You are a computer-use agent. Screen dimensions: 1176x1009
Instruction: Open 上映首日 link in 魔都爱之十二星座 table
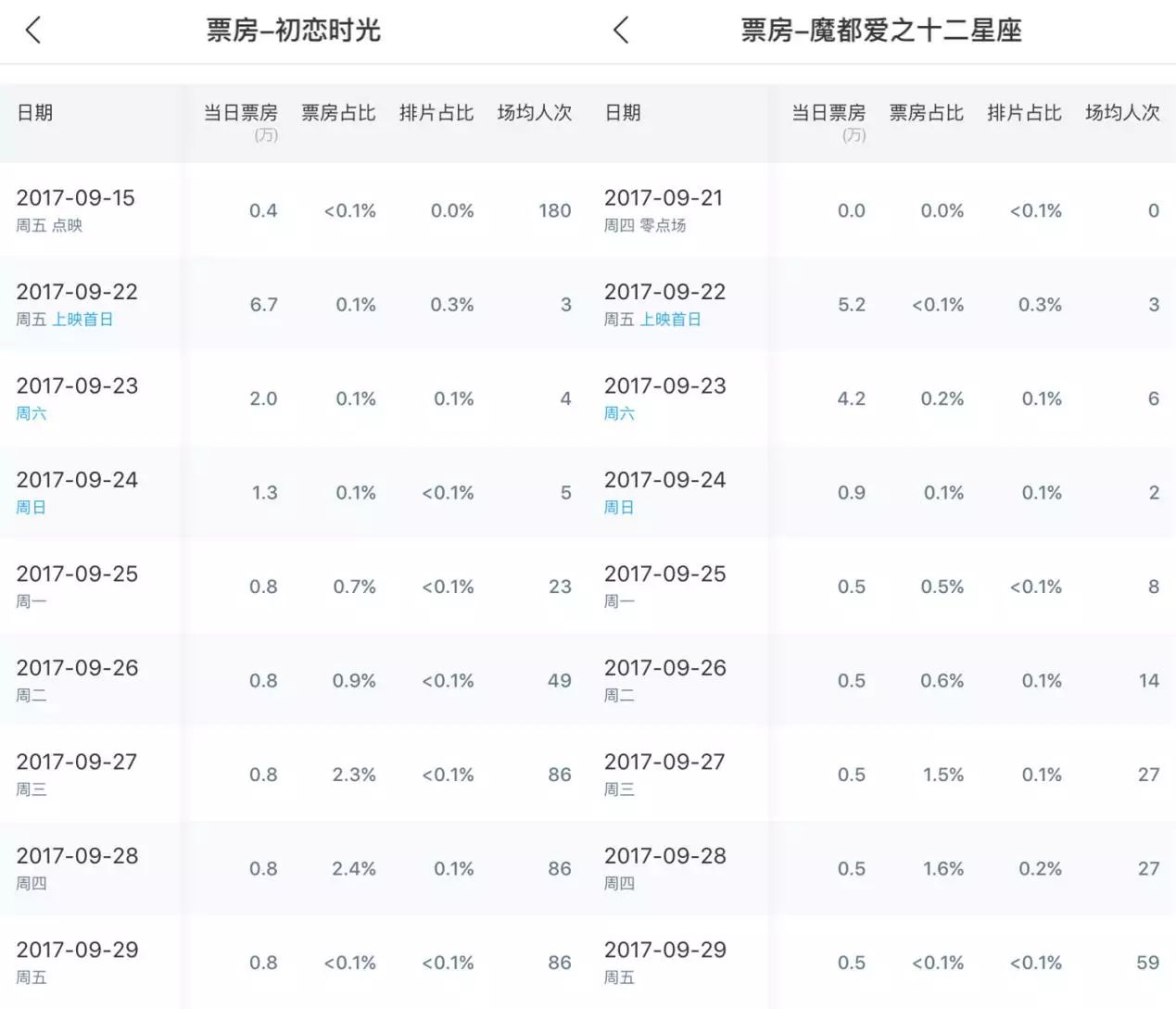pos(670,320)
